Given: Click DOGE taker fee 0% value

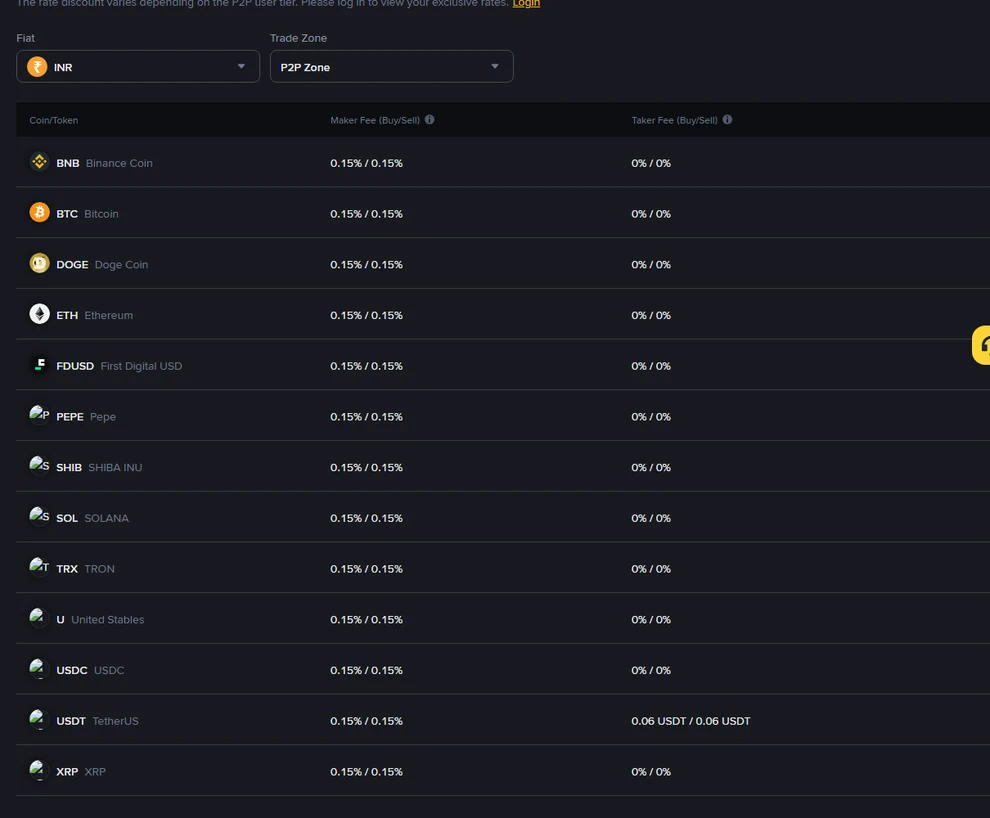Looking at the screenshot, I should [651, 264].
